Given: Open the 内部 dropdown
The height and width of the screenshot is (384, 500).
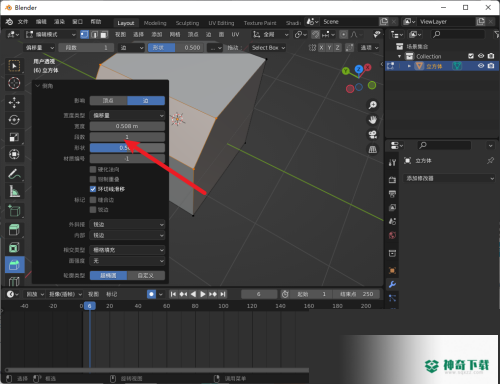Looking at the screenshot, I should [x=127, y=235].
